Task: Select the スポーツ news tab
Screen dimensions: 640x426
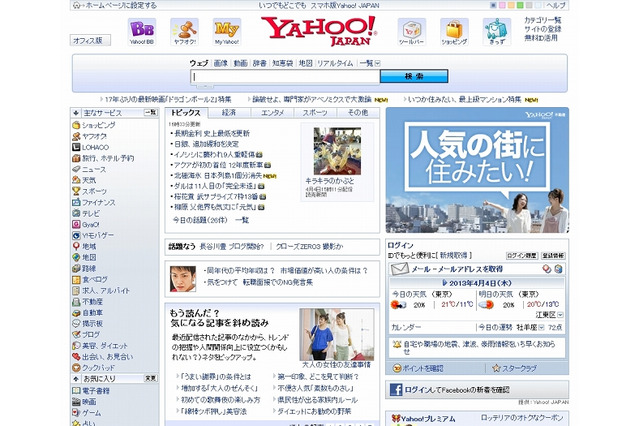Action: coord(315,113)
